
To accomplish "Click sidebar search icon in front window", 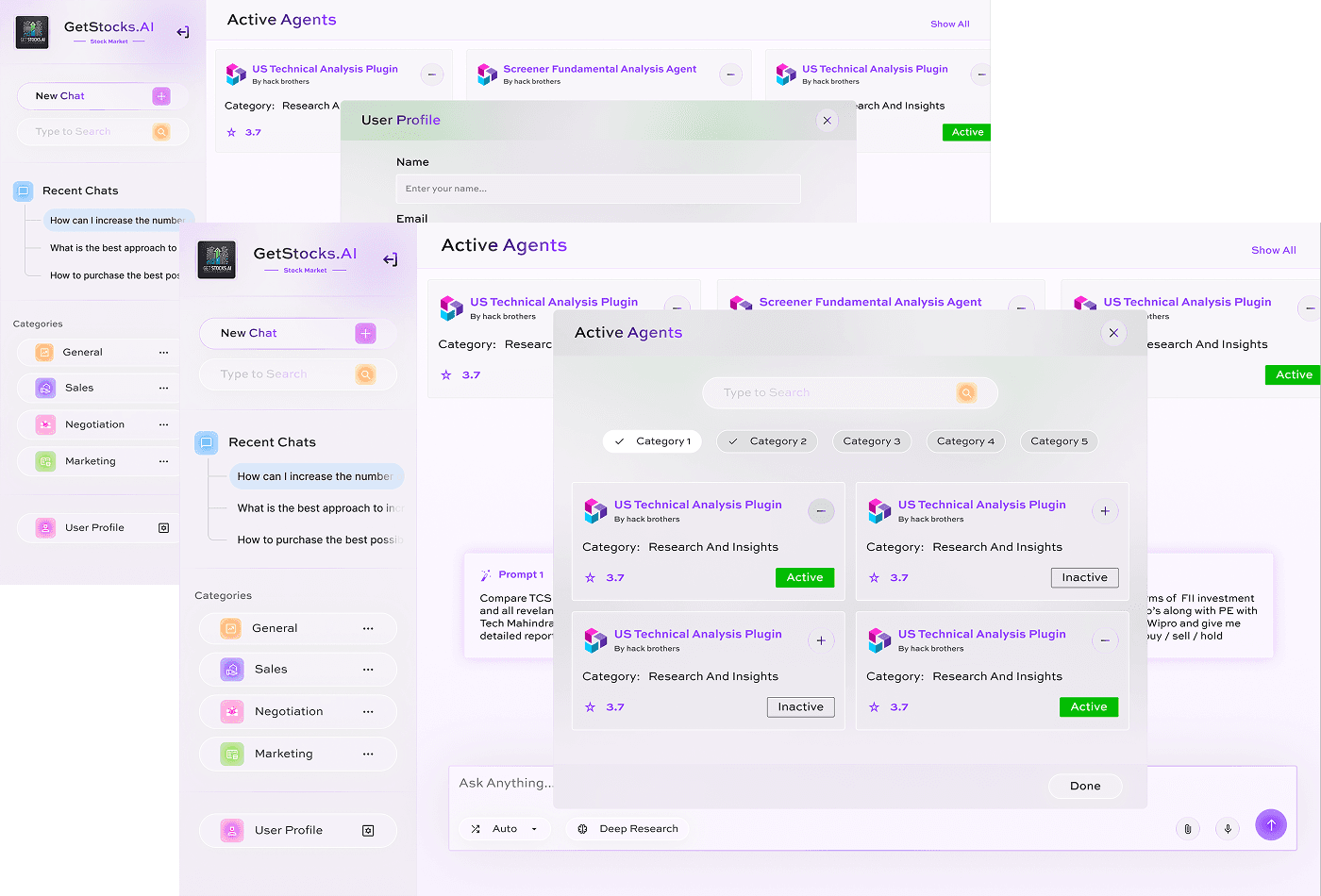I will (x=365, y=374).
